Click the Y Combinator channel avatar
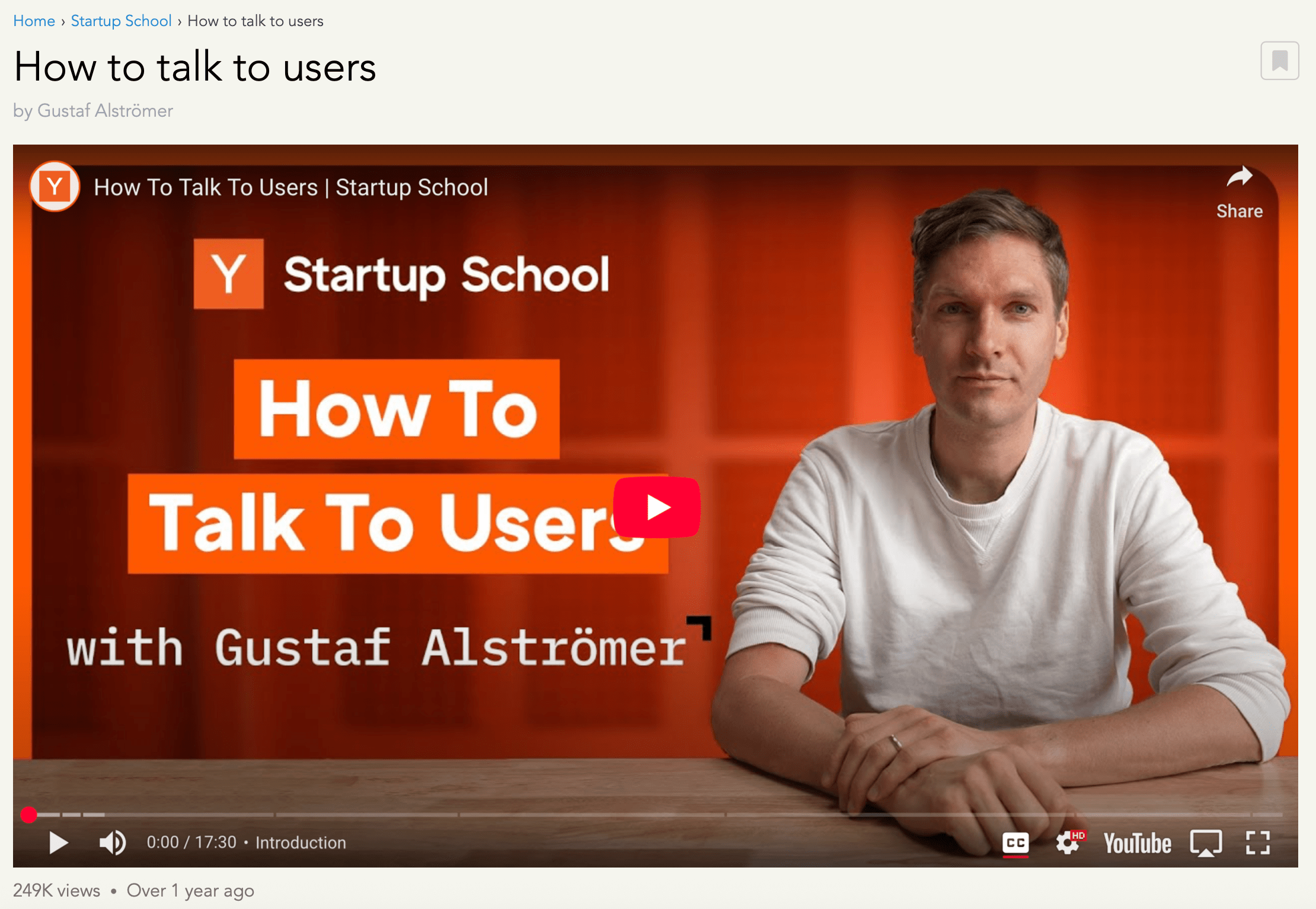The width and height of the screenshot is (1316, 909). tap(55, 187)
